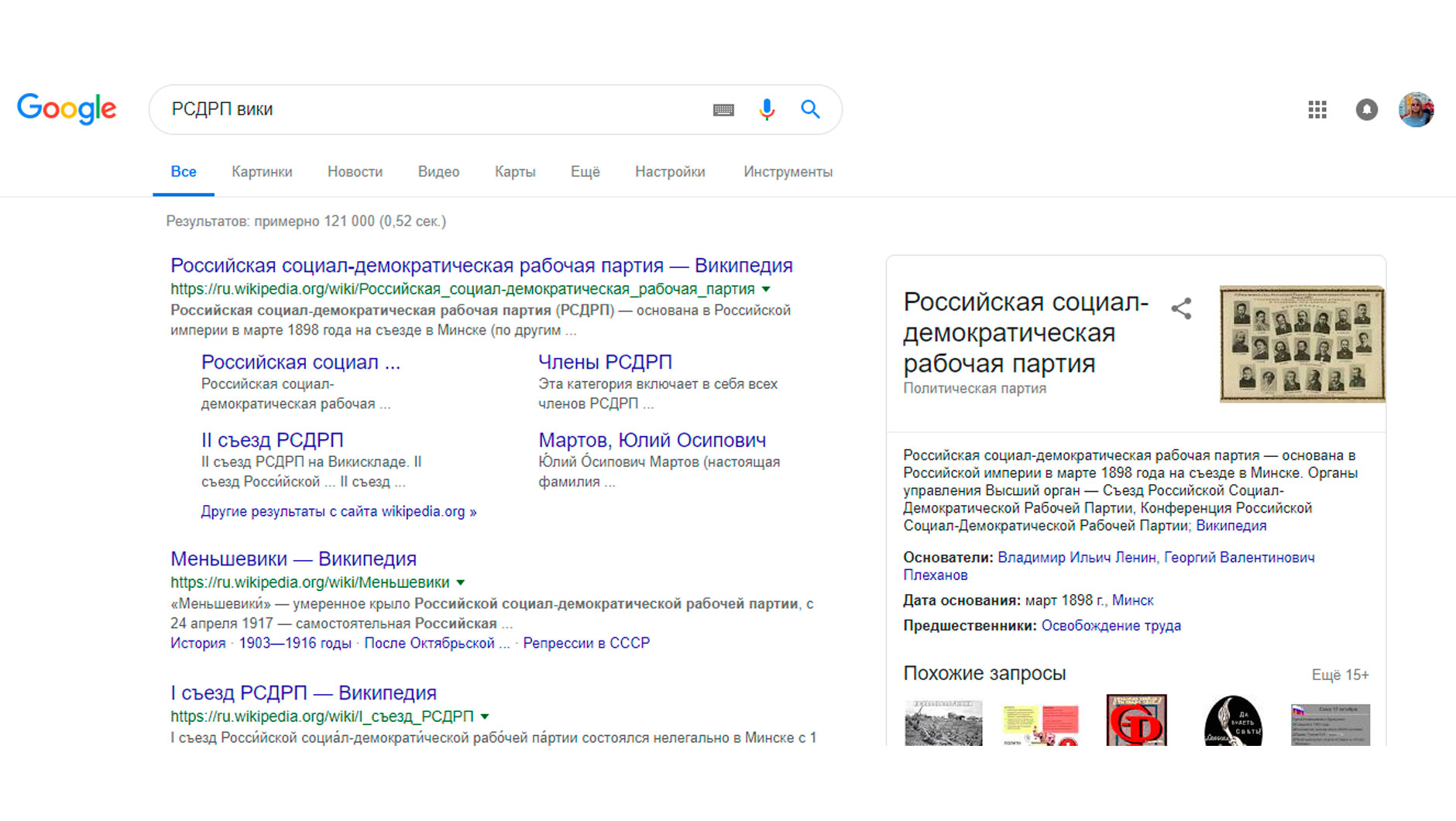Viewport: 1456px width, 821px height.
Task: Open the Российская социал-демократическая рабочая партия Wikipedia result
Action: coord(482,266)
